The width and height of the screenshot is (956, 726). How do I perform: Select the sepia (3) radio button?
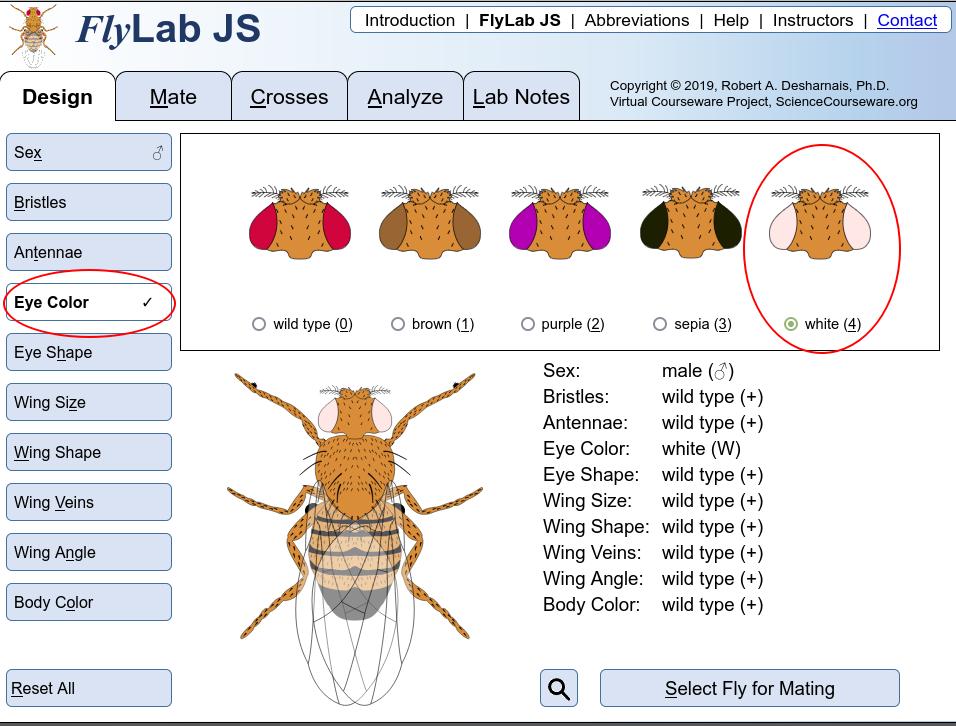click(x=660, y=324)
